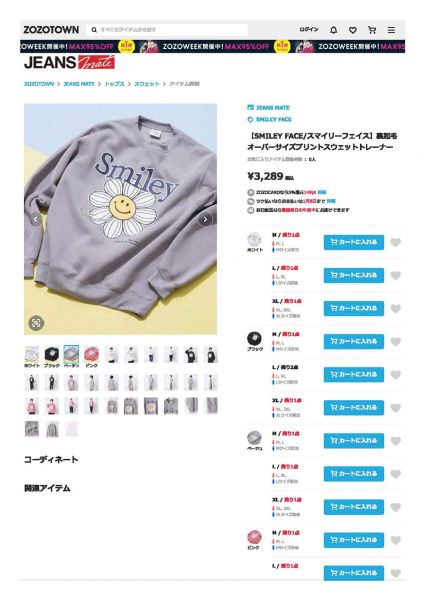Image resolution: width=424 pixels, height=600 pixels.
Task: Favorite the beige M size item heart
Action: coord(396,441)
